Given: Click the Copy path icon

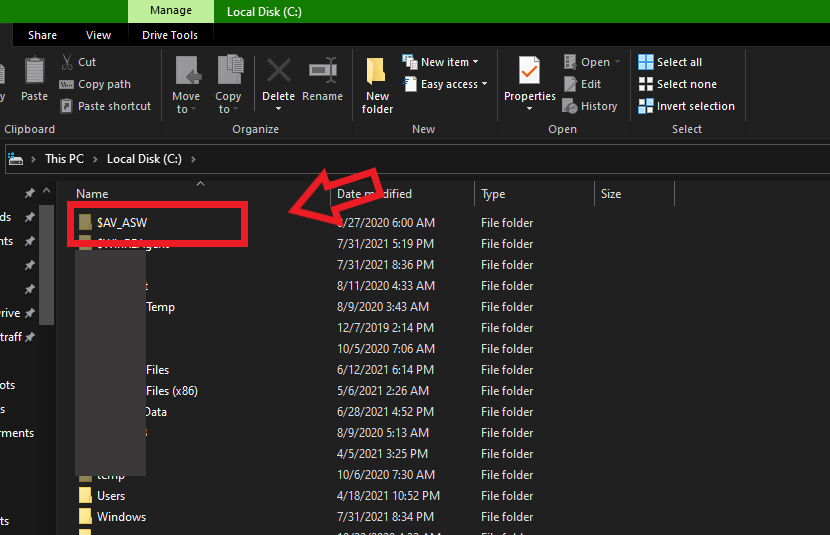Looking at the screenshot, I should point(66,85).
